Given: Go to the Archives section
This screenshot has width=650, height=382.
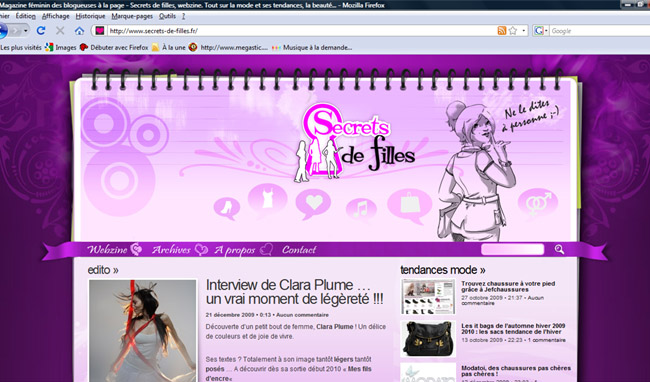Looking at the screenshot, I should coord(171,249).
